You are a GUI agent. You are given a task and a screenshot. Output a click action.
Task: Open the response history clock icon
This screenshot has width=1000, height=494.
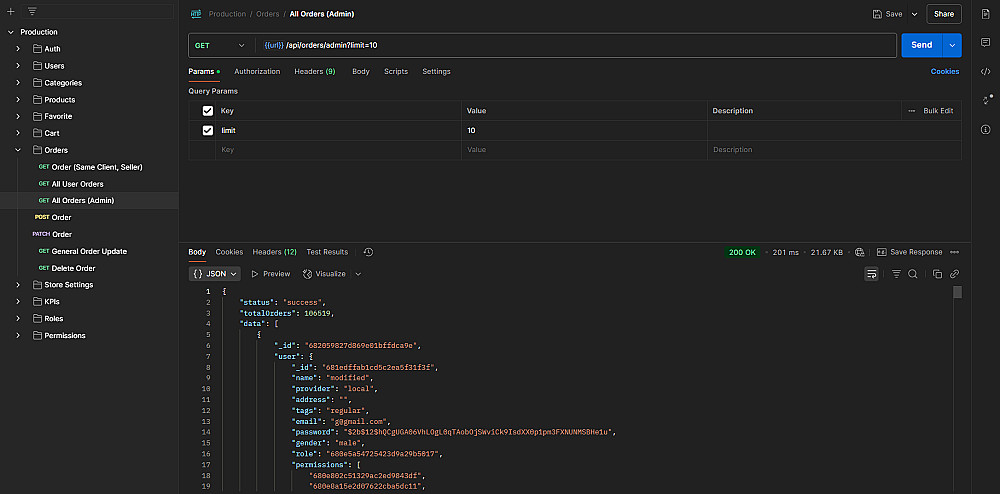tap(368, 252)
